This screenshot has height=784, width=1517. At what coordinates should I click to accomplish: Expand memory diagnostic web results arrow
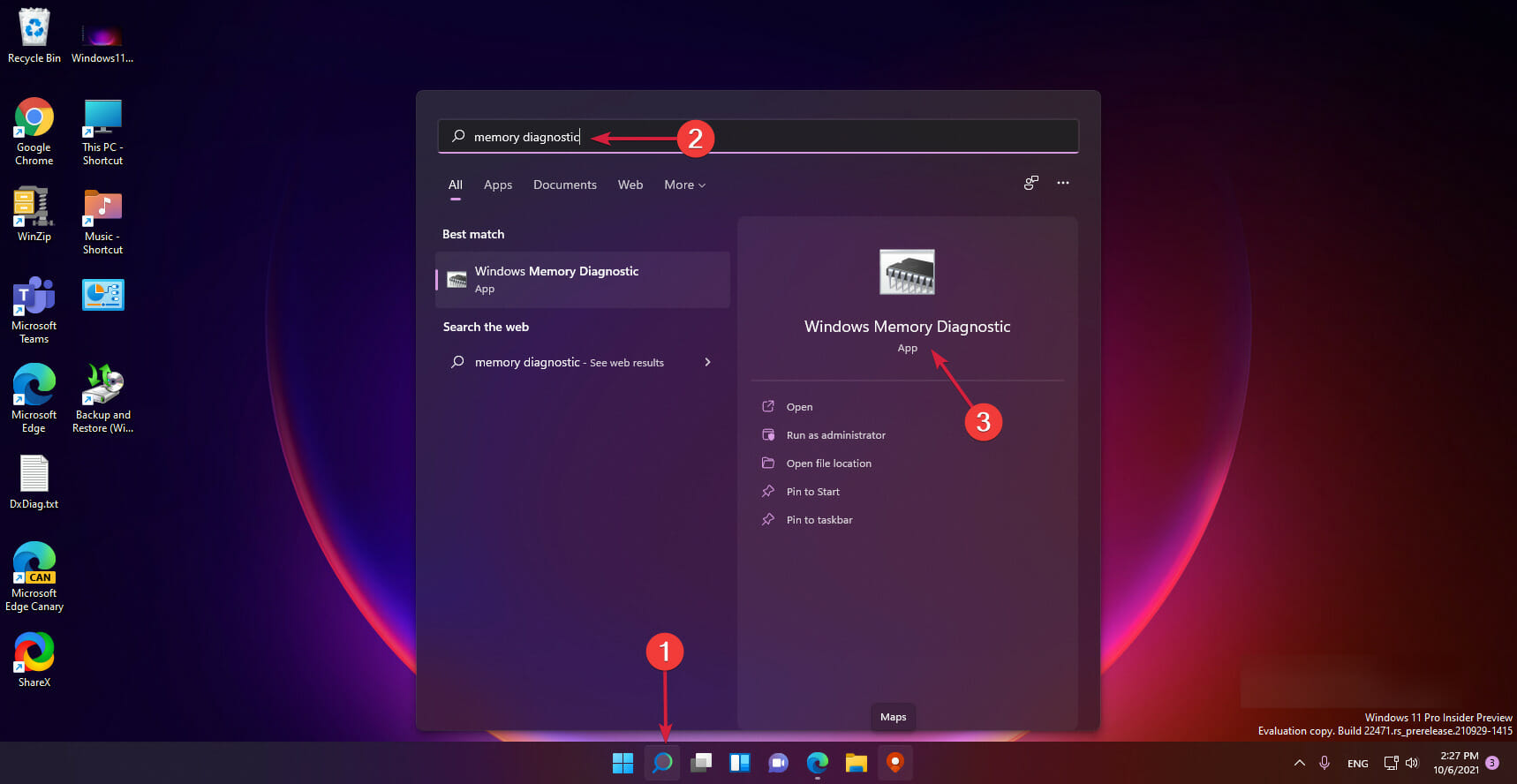(707, 362)
